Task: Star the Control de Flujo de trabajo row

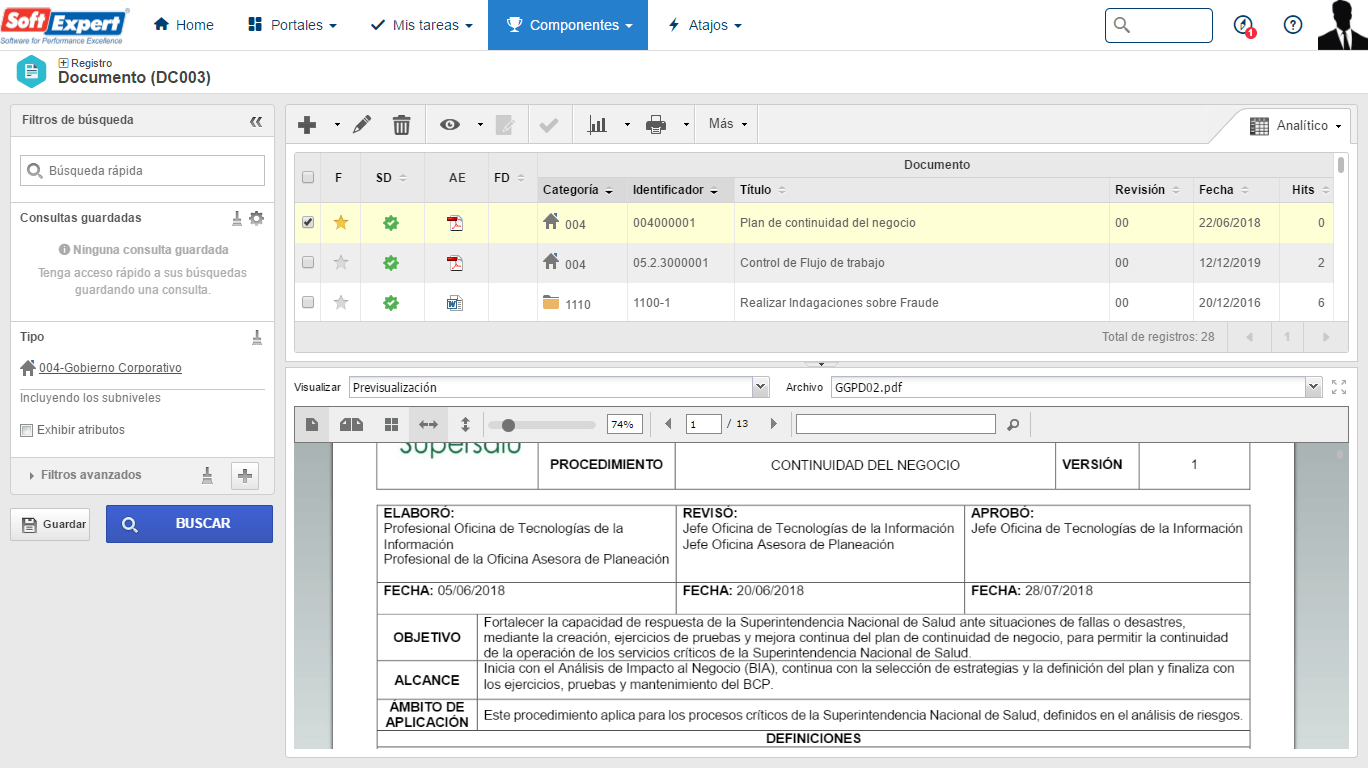Action: pos(341,263)
